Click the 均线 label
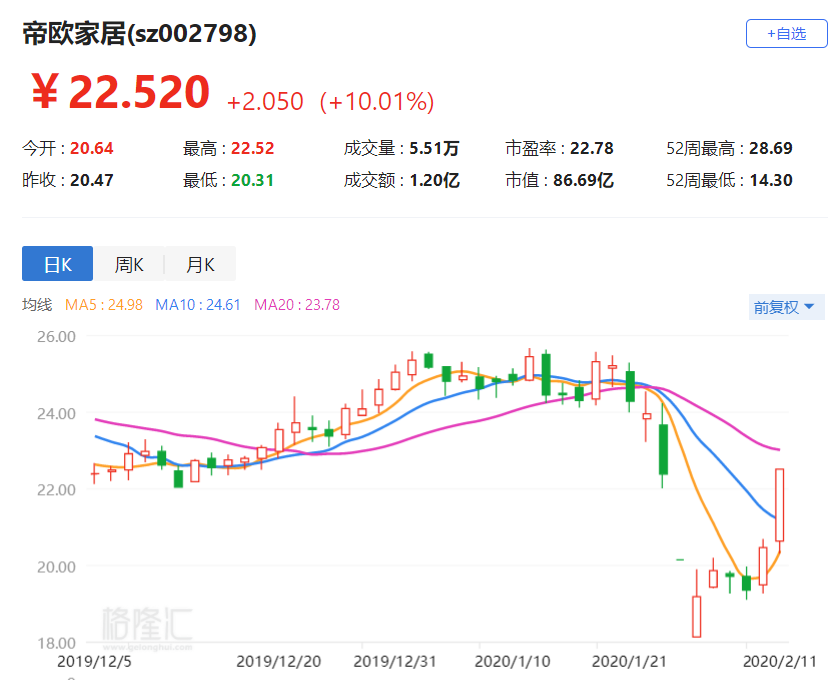Image resolution: width=839 pixels, height=680 pixels. pyautogui.click(x=37, y=305)
